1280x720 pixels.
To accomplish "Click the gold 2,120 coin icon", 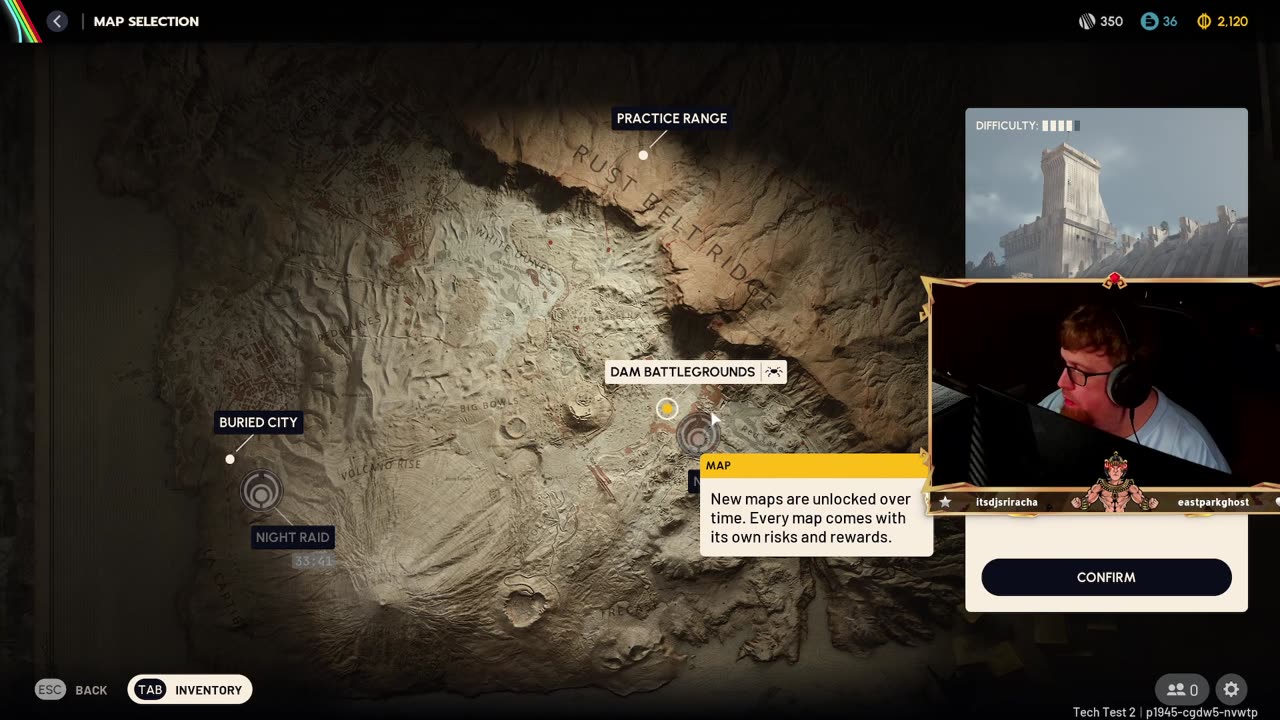I will (x=1204, y=21).
